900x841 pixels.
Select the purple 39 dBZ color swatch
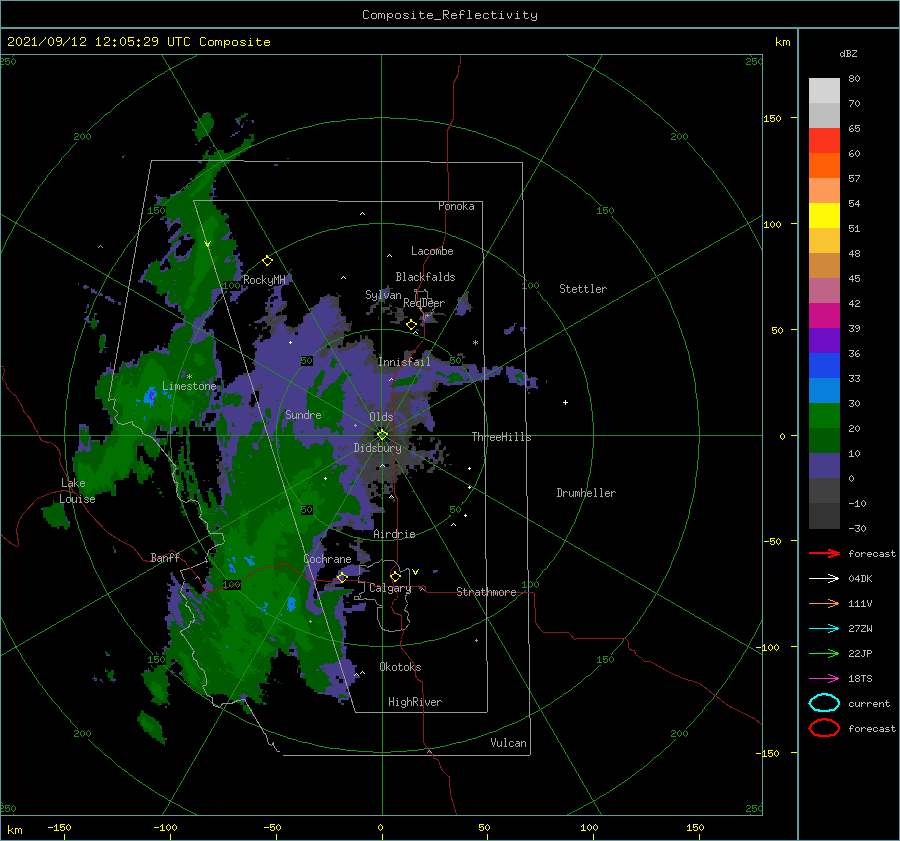click(x=824, y=341)
